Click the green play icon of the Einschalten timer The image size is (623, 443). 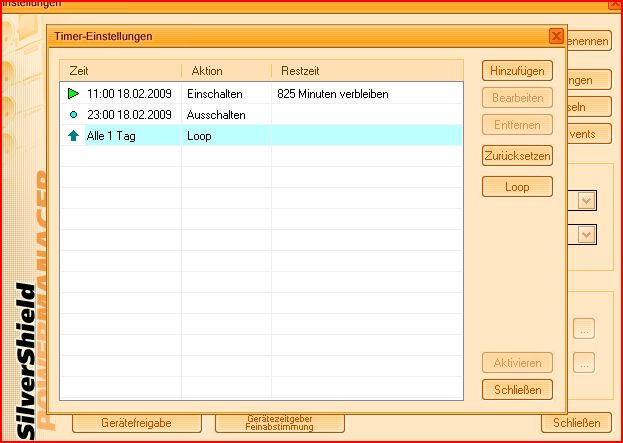click(x=73, y=94)
